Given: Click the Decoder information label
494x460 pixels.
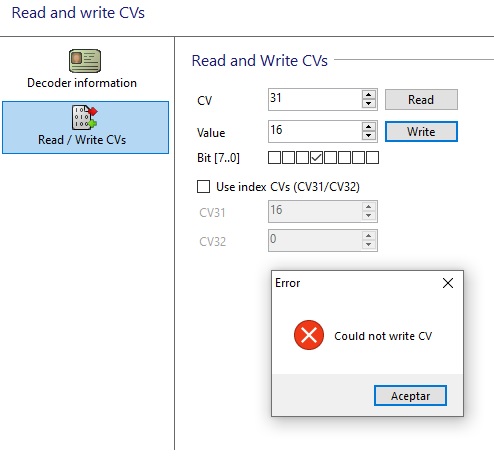Looking at the screenshot, I should (82, 83).
